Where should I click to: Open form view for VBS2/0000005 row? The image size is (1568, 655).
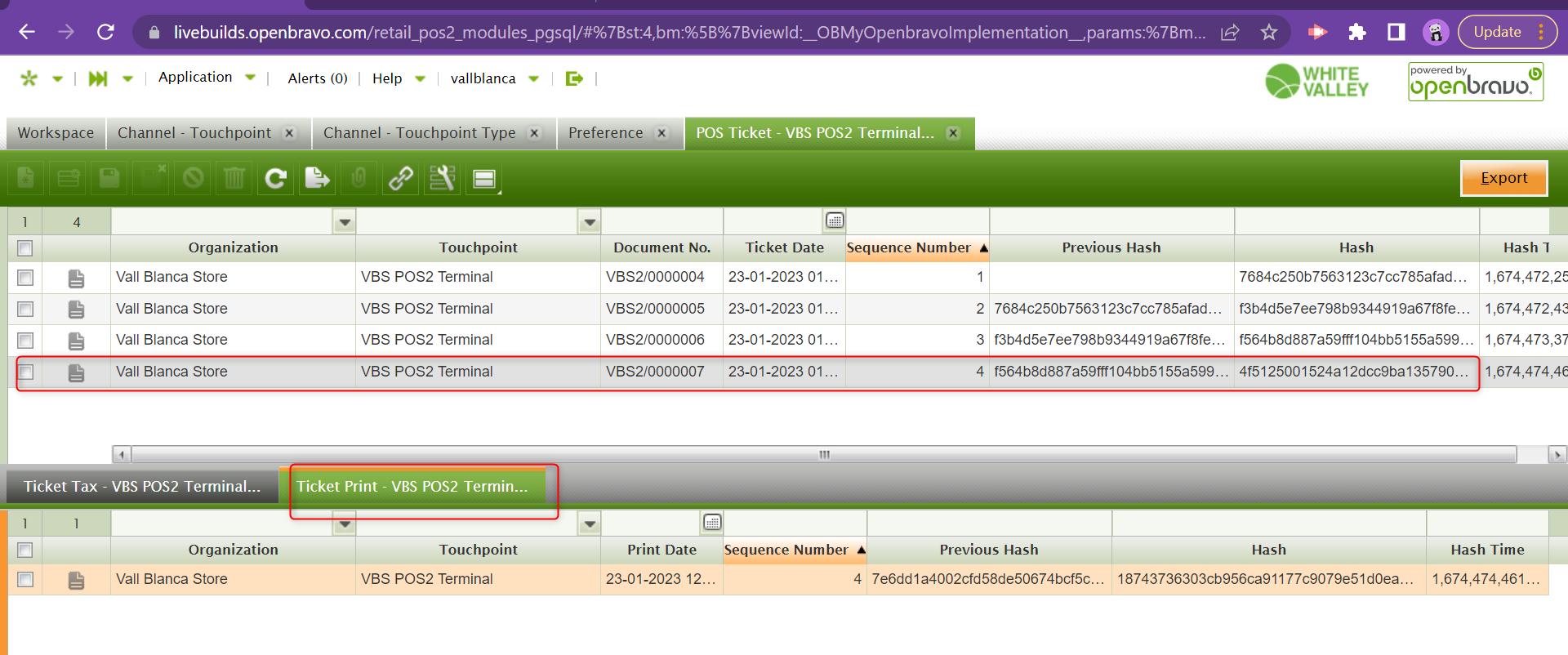click(76, 310)
